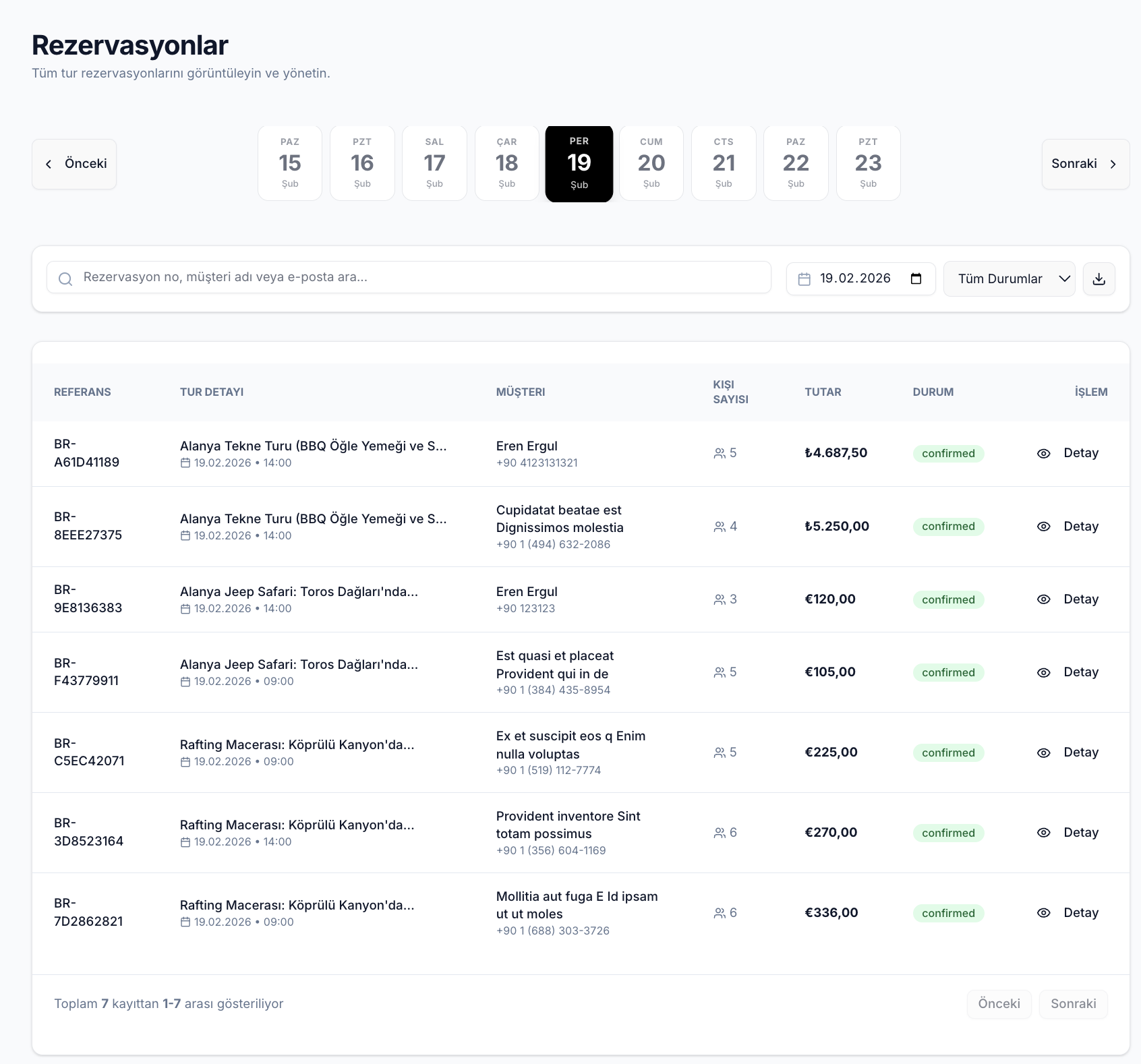This screenshot has height=1064, width=1141.
Task: Advance dates with top Sonraki button
Action: (1084, 164)
